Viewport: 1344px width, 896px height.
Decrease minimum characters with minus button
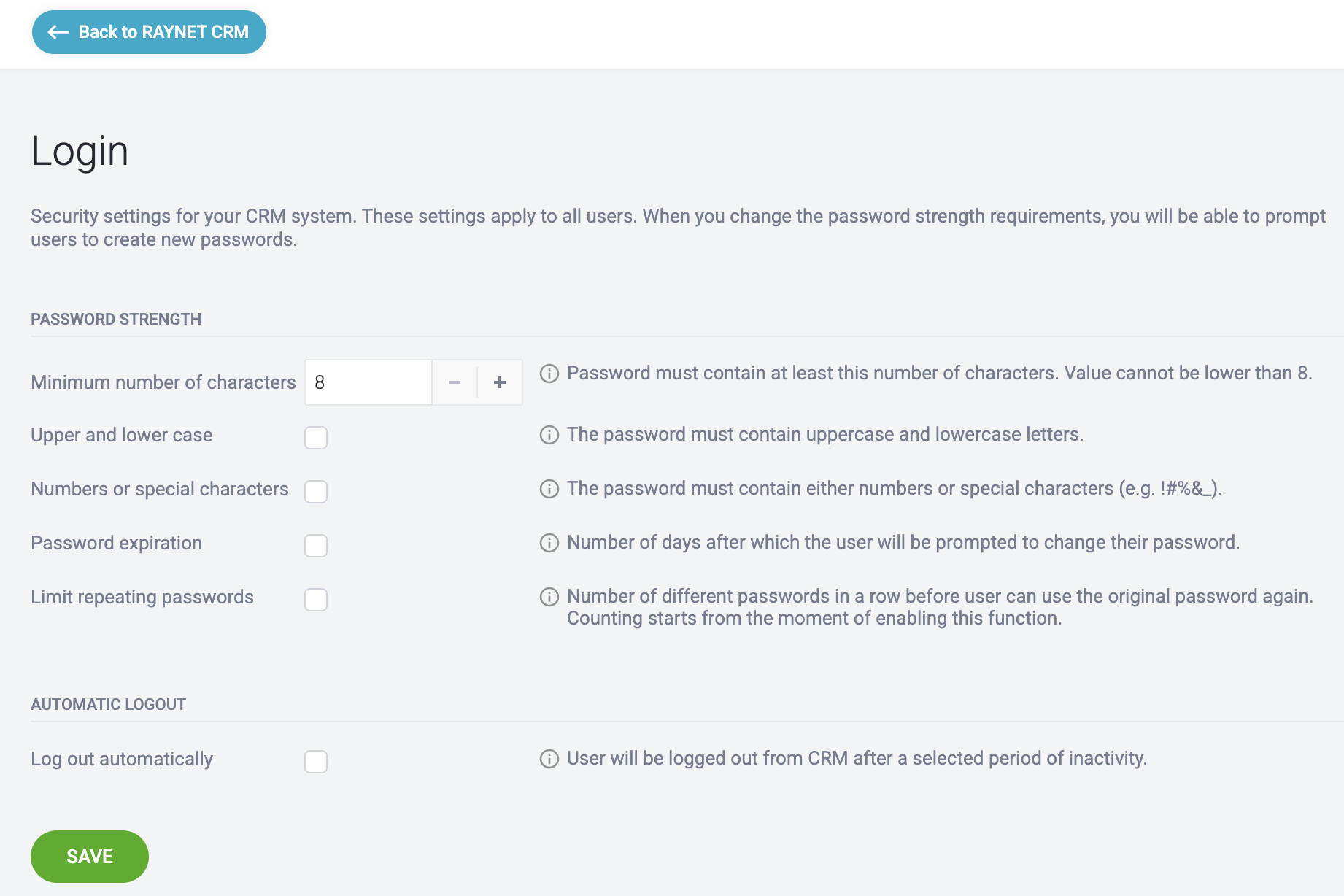click(x=455, y=382)
